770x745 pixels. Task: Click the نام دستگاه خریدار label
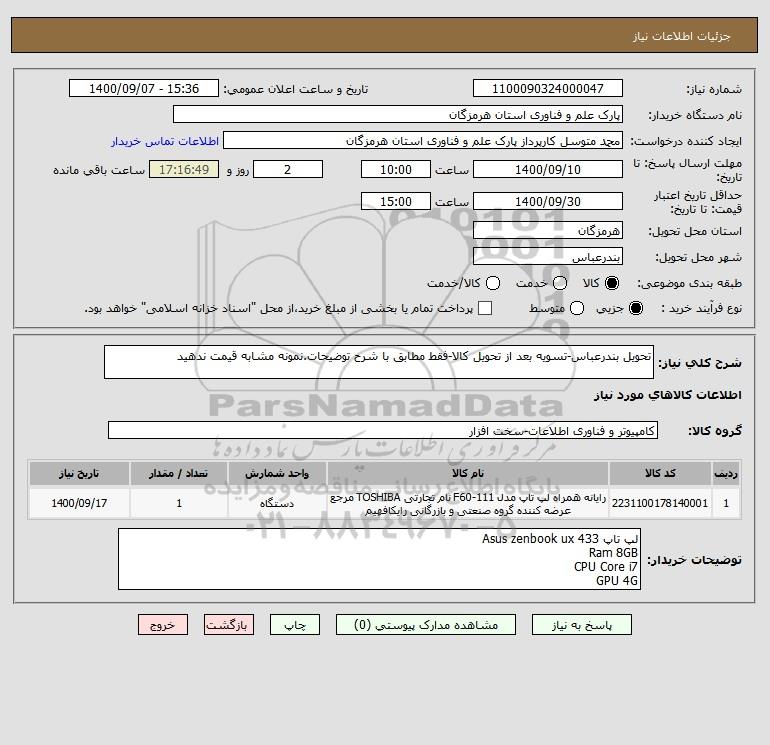pos(695,115)
